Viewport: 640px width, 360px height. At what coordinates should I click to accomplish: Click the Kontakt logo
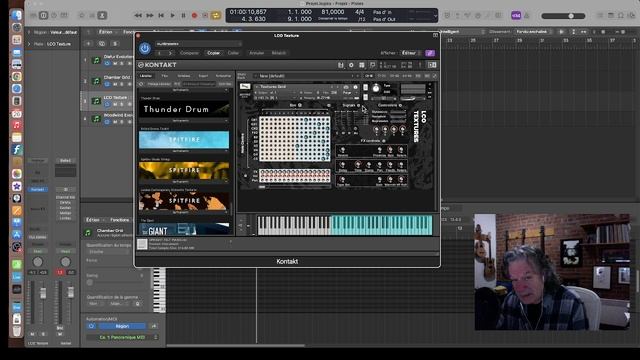(157, 65)
